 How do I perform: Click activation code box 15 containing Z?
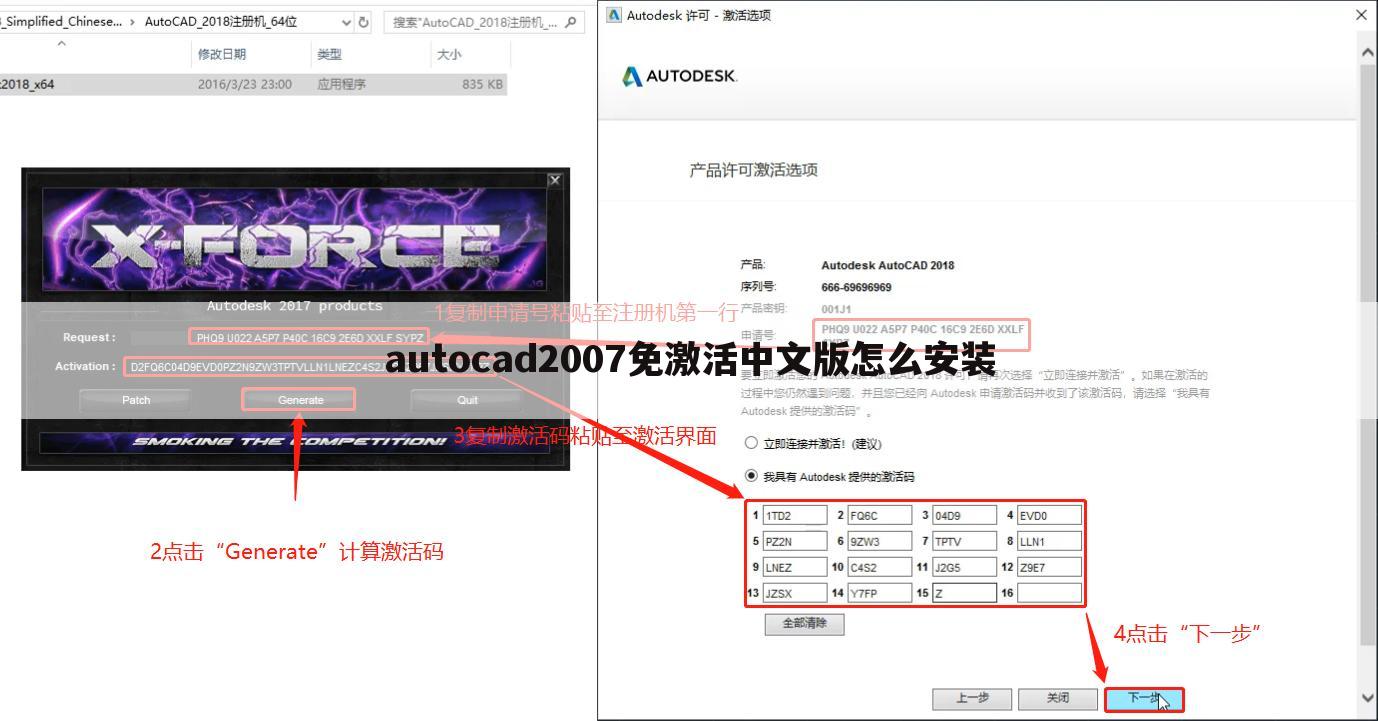965,593
